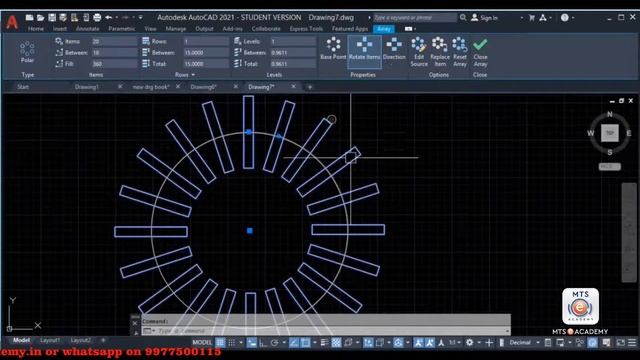
Task: Open the Annotate ribbon tab
Action: (87, 29)
